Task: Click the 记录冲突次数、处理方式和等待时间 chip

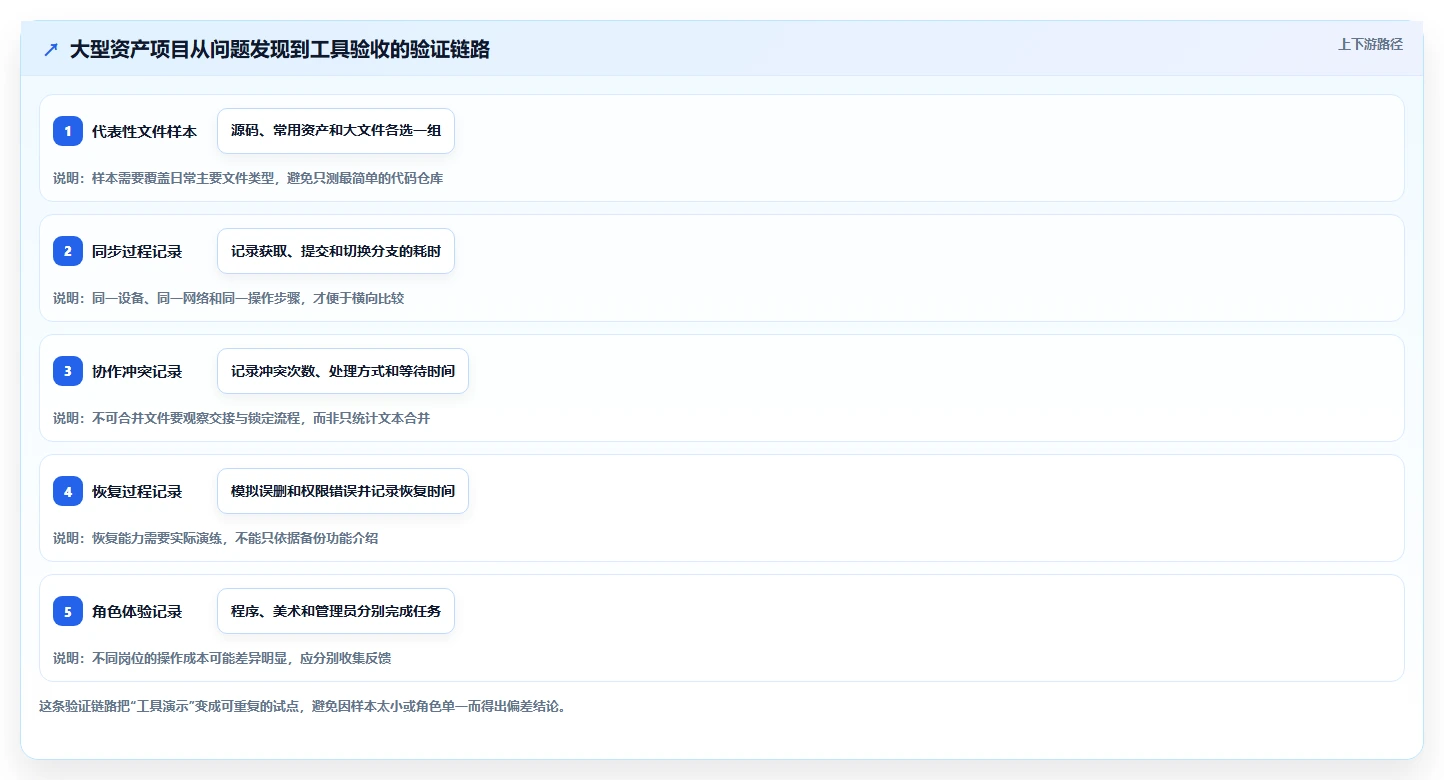Action: (343, 371)
